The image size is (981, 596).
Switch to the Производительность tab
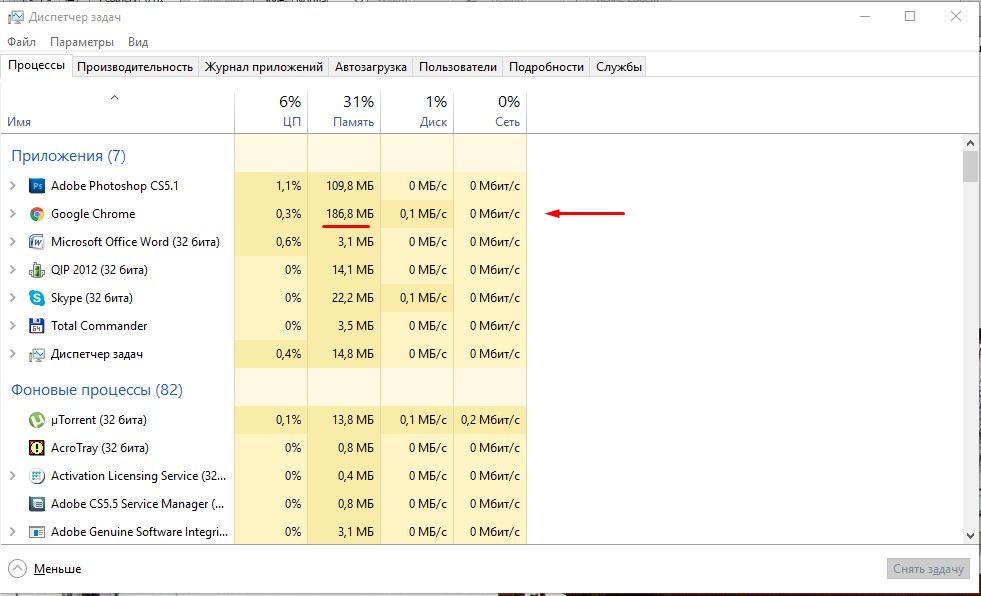pyautogui.click(x=135, y=67)
